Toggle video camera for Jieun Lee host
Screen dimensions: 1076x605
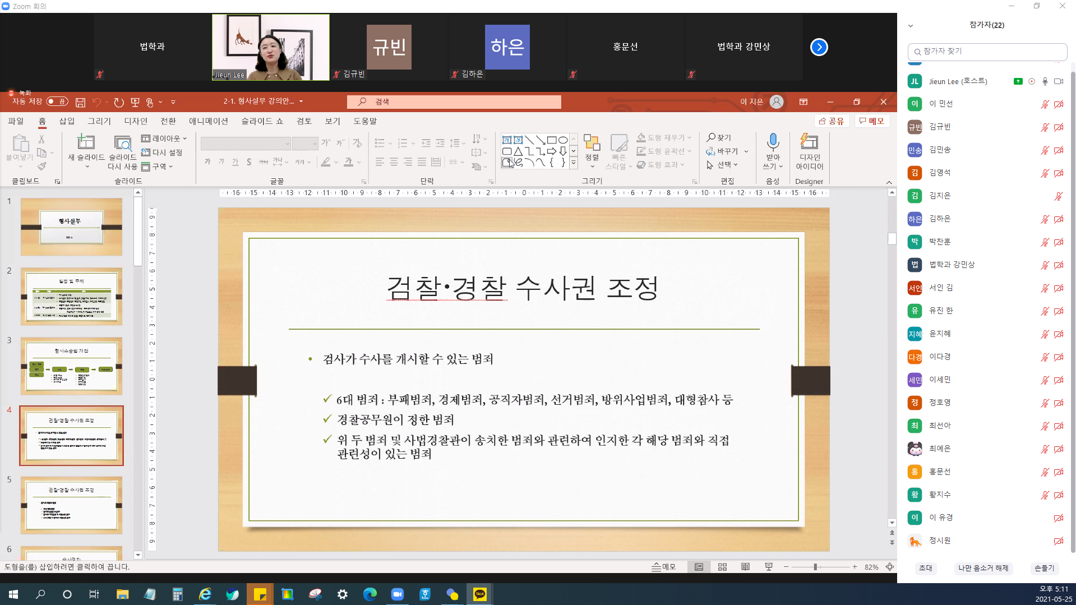click(x=1059, y=81)
